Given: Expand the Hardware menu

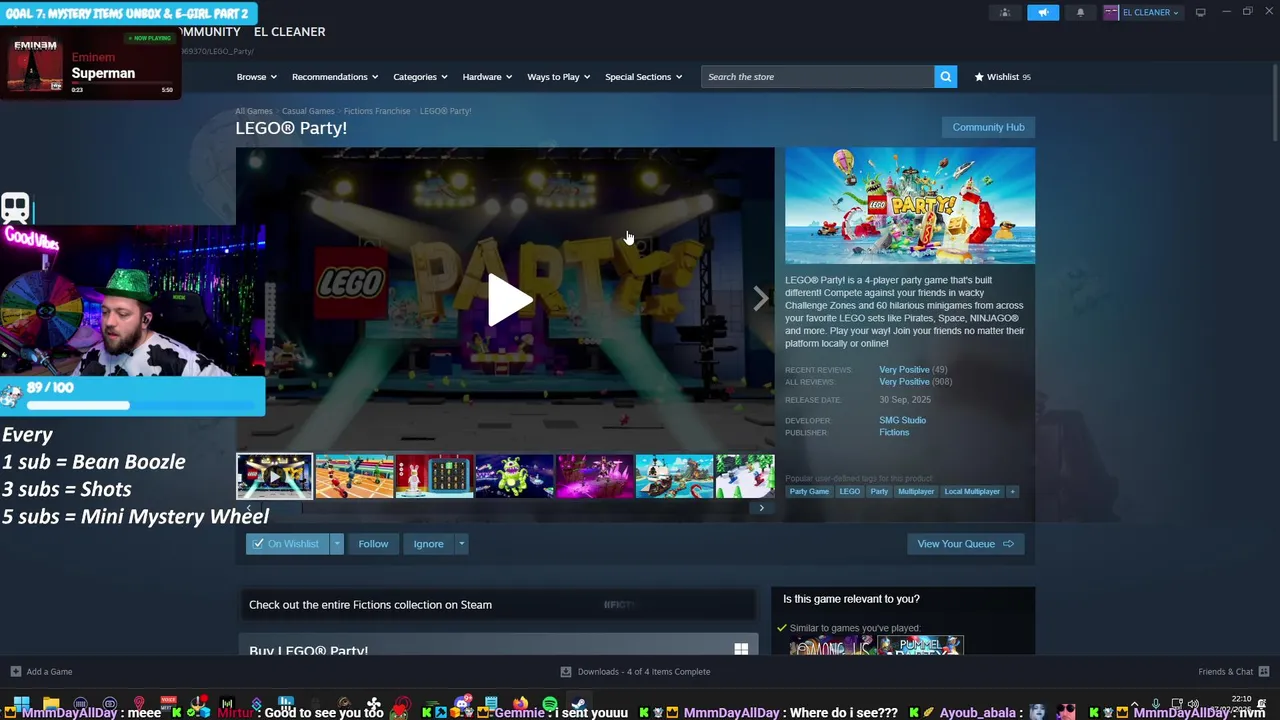Looking at the screenshot, I should (487, 77).
